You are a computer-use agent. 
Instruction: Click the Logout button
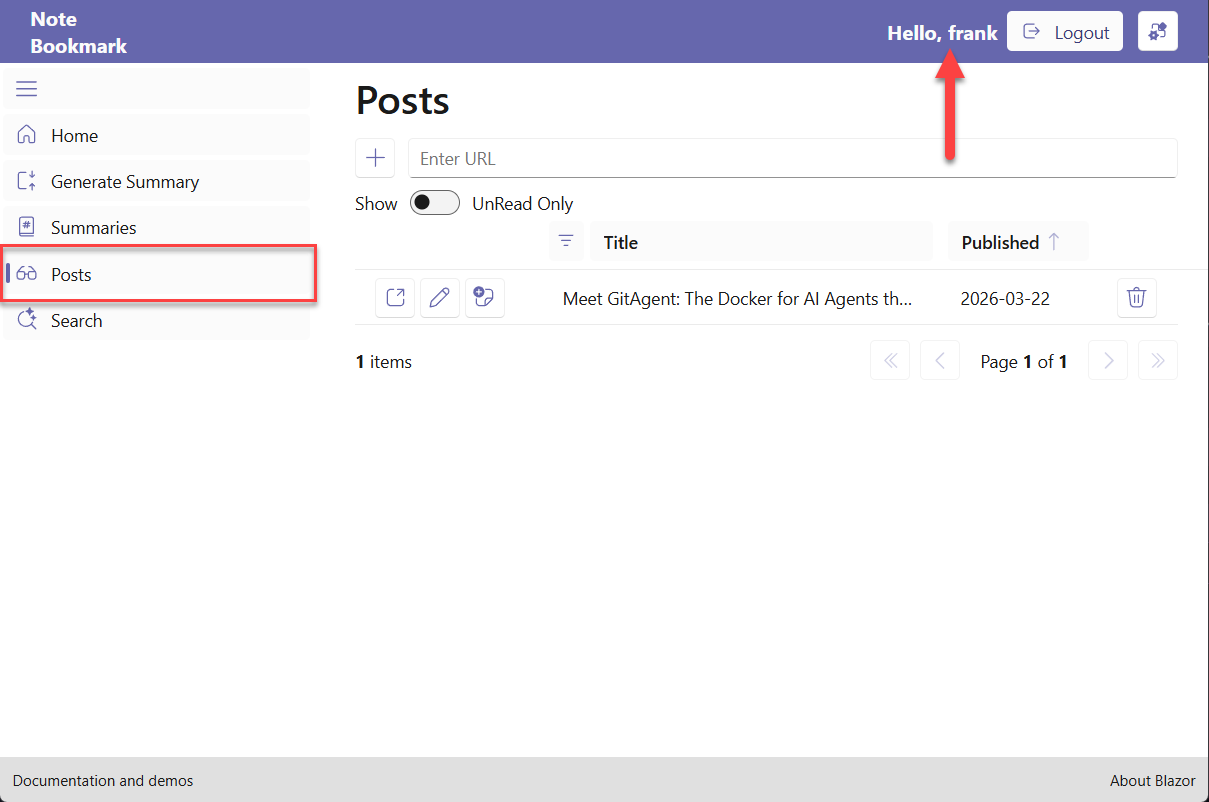tap(1064, 32)
